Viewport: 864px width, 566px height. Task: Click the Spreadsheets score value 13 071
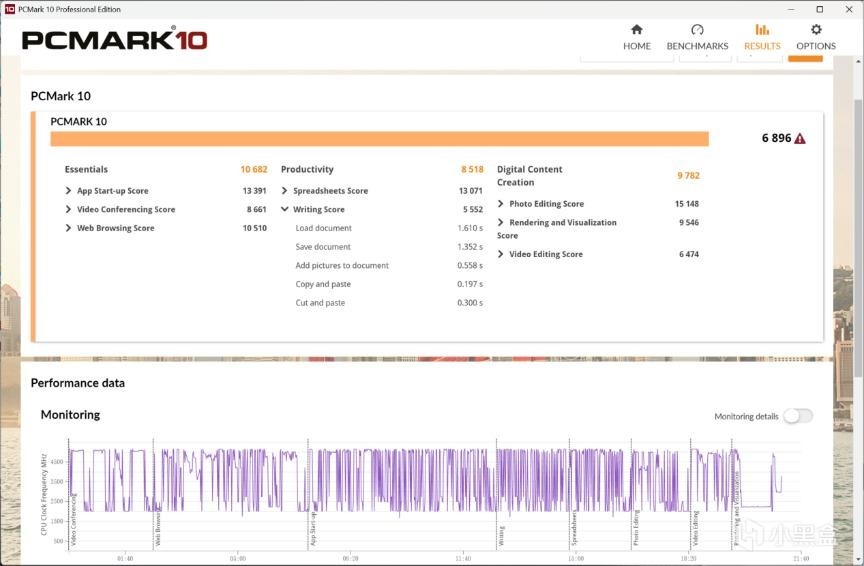click(471, 191)
